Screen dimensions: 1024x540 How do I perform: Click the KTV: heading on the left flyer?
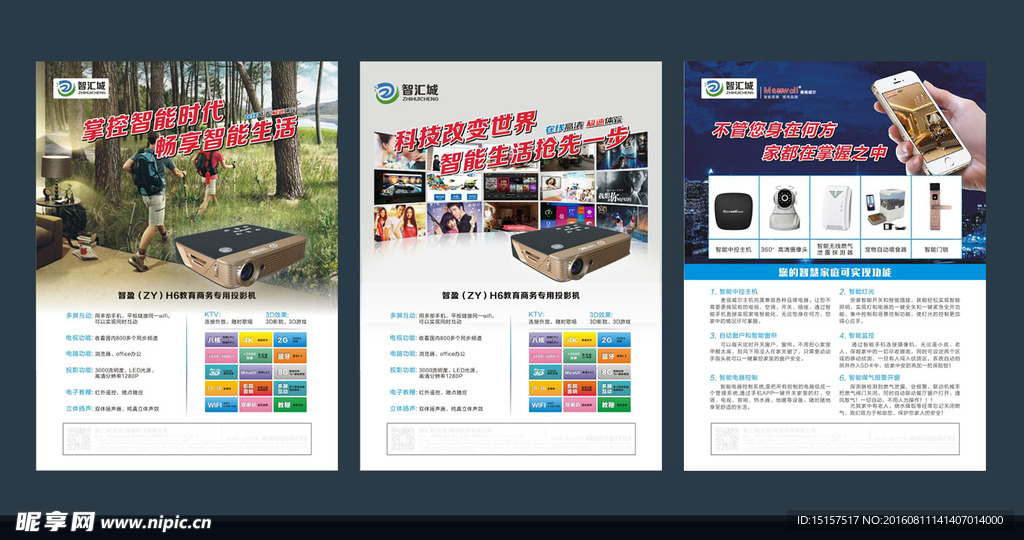[x=213, y=315]
